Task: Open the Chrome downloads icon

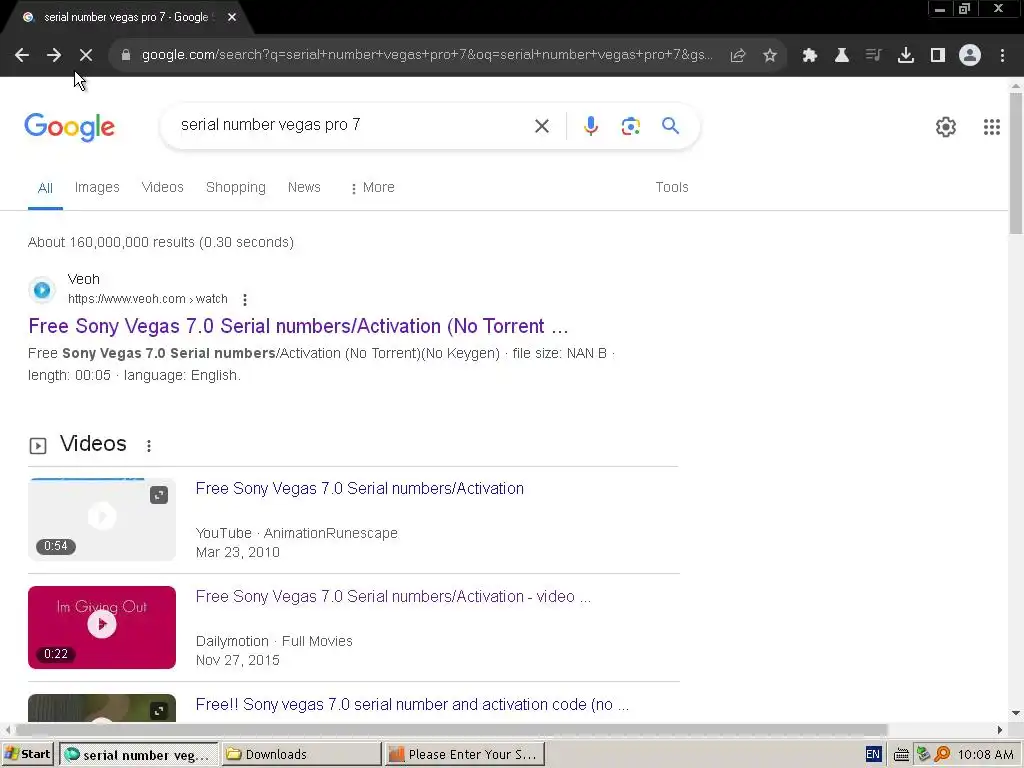Action: pos(906,56)
